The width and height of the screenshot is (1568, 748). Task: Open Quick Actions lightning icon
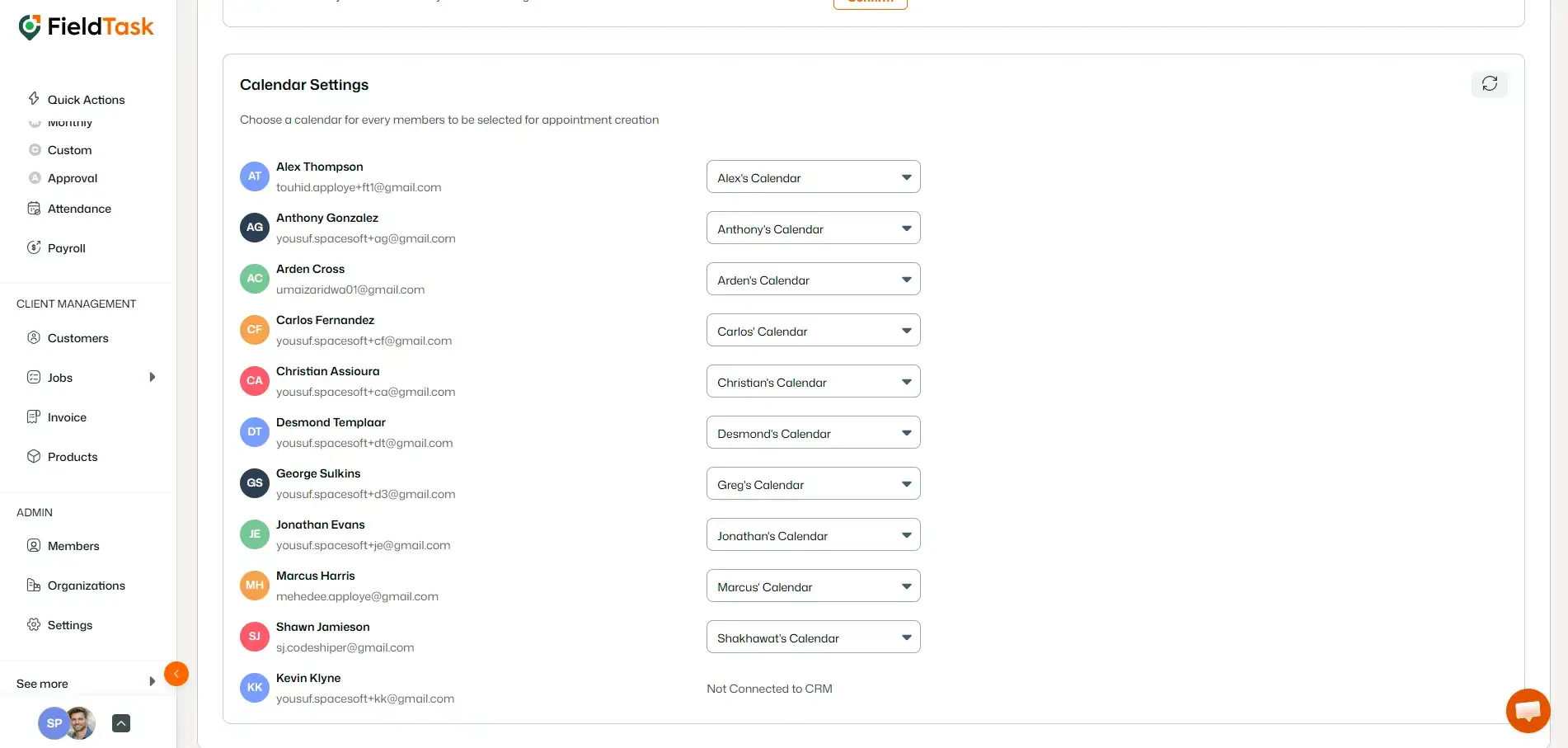[34, 99]
